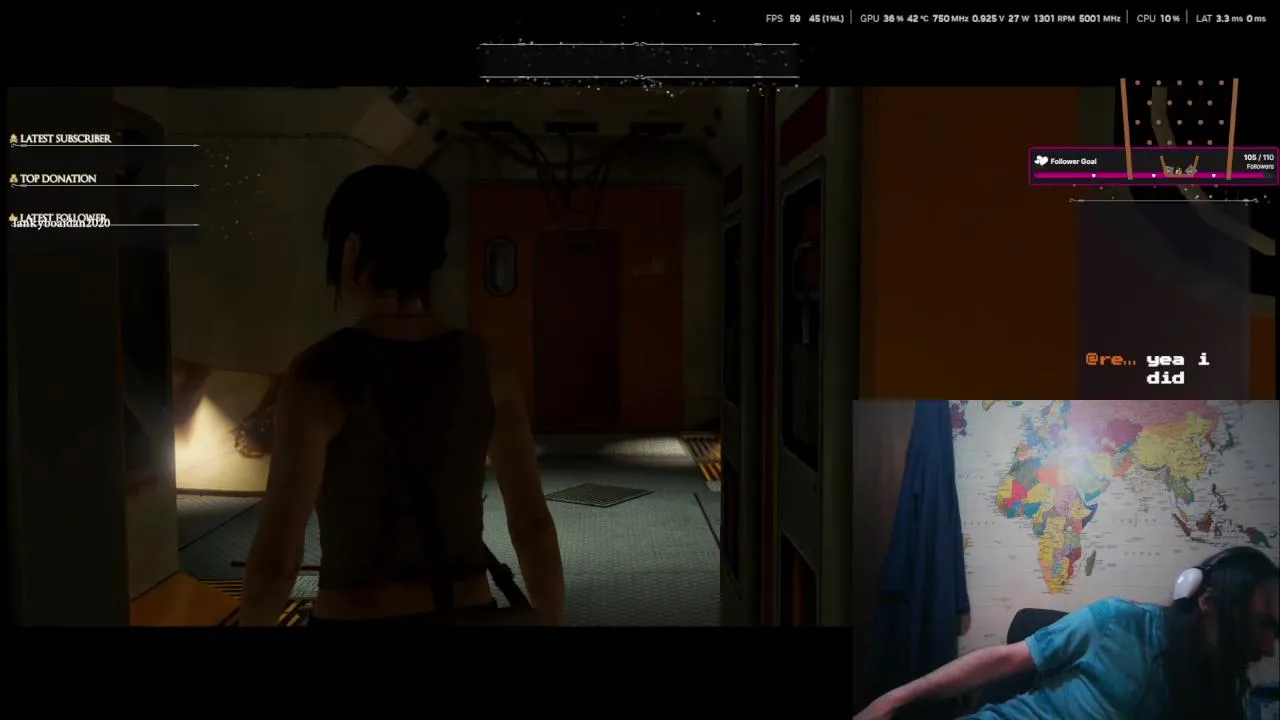Click the Follower Goal heart icon
Viewport: 1280px width, 720px height.
[x=1041, y=161]
